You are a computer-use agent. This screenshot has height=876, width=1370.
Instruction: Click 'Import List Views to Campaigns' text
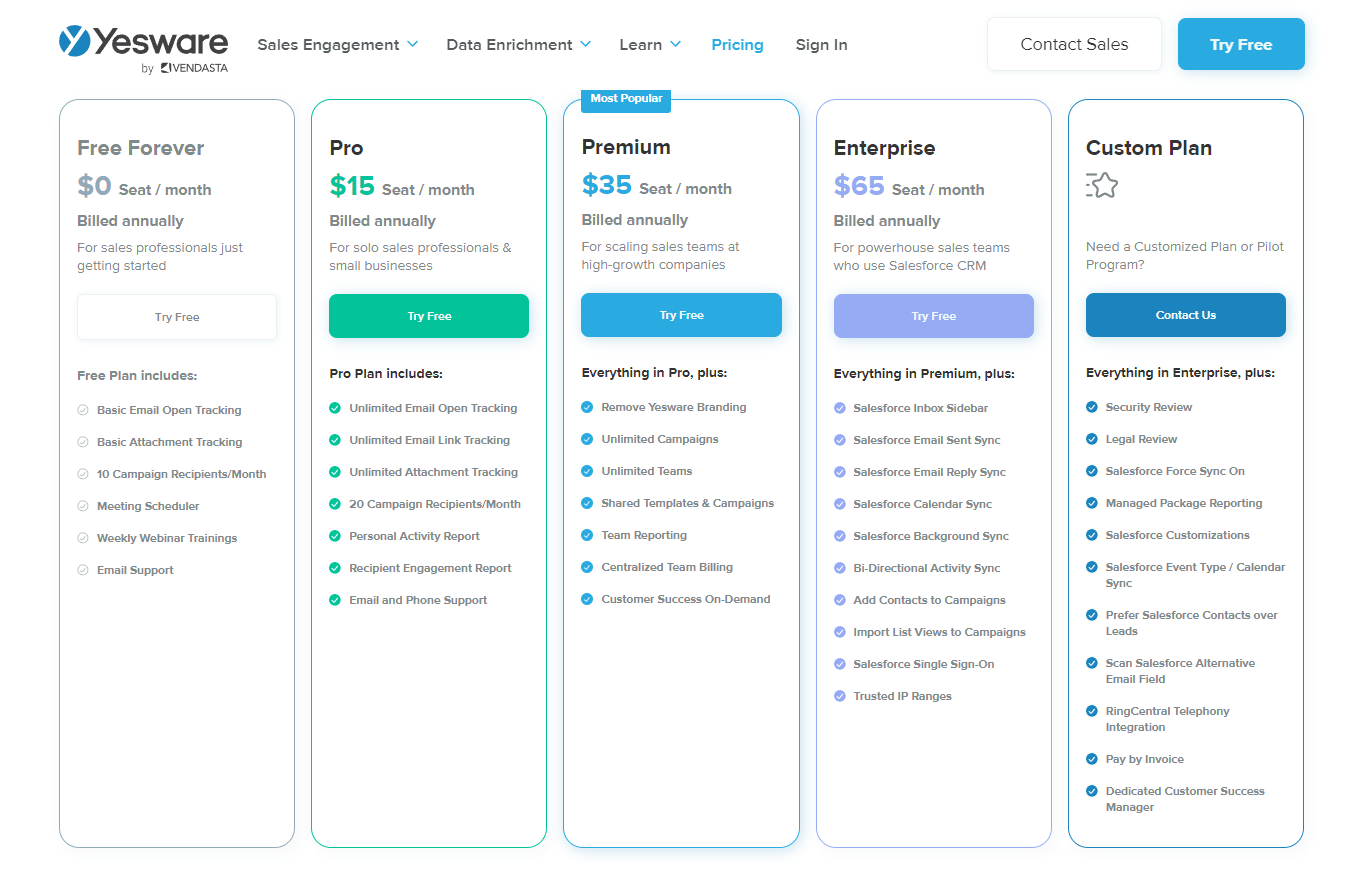939,632
